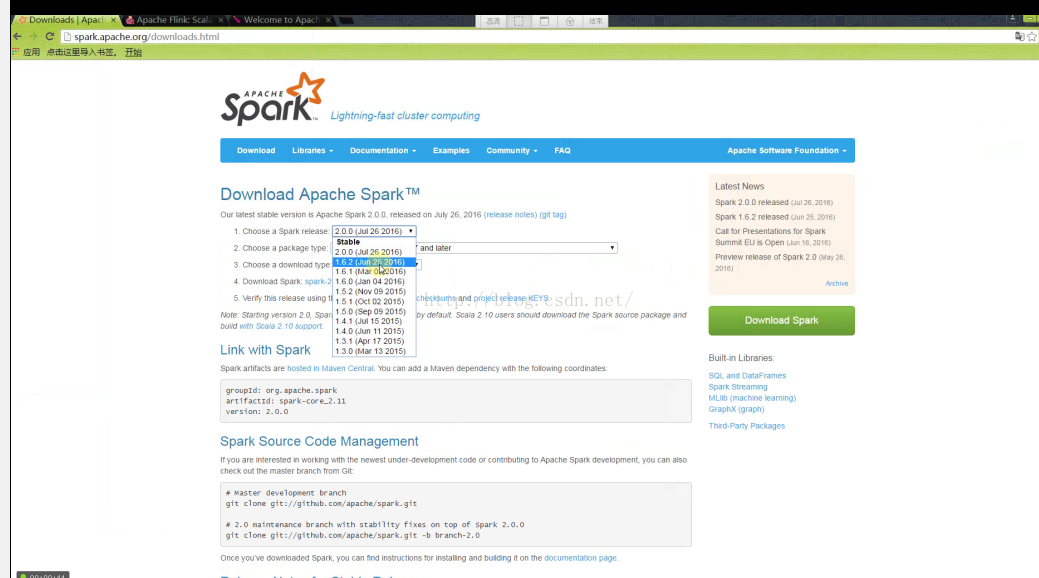This screenshot has height=578, width=1039.
Task: Close the Downloads | Apache Spark tab
Action: click(x=113, y=20)
